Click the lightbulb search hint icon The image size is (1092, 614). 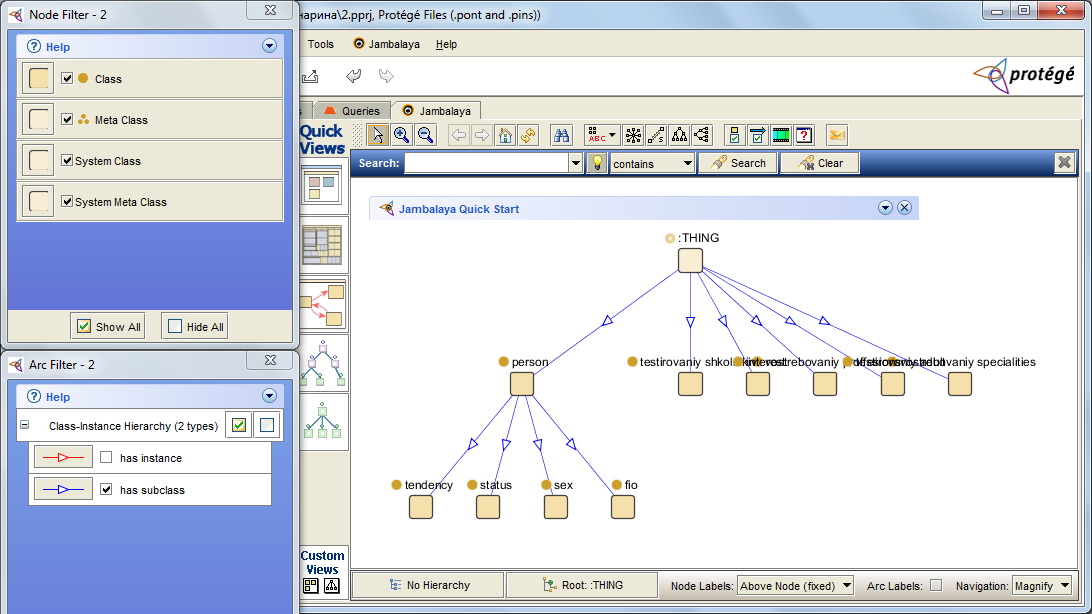pyautogui.click(x=597, y=163)
